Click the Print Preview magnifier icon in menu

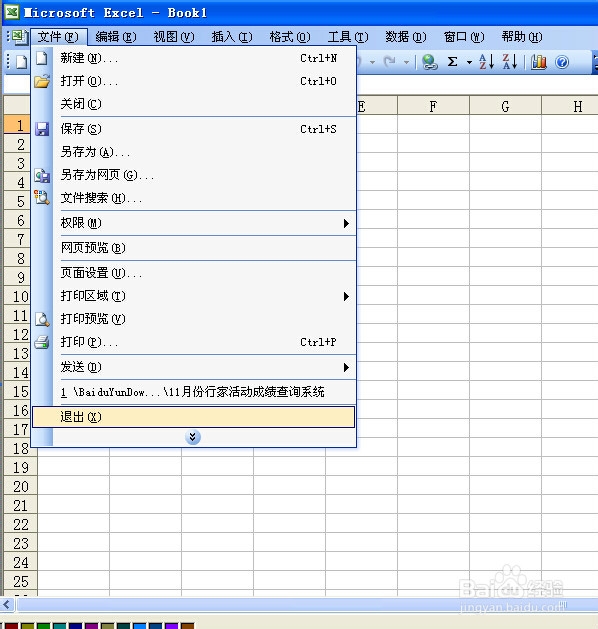click(x=42, y=319)
